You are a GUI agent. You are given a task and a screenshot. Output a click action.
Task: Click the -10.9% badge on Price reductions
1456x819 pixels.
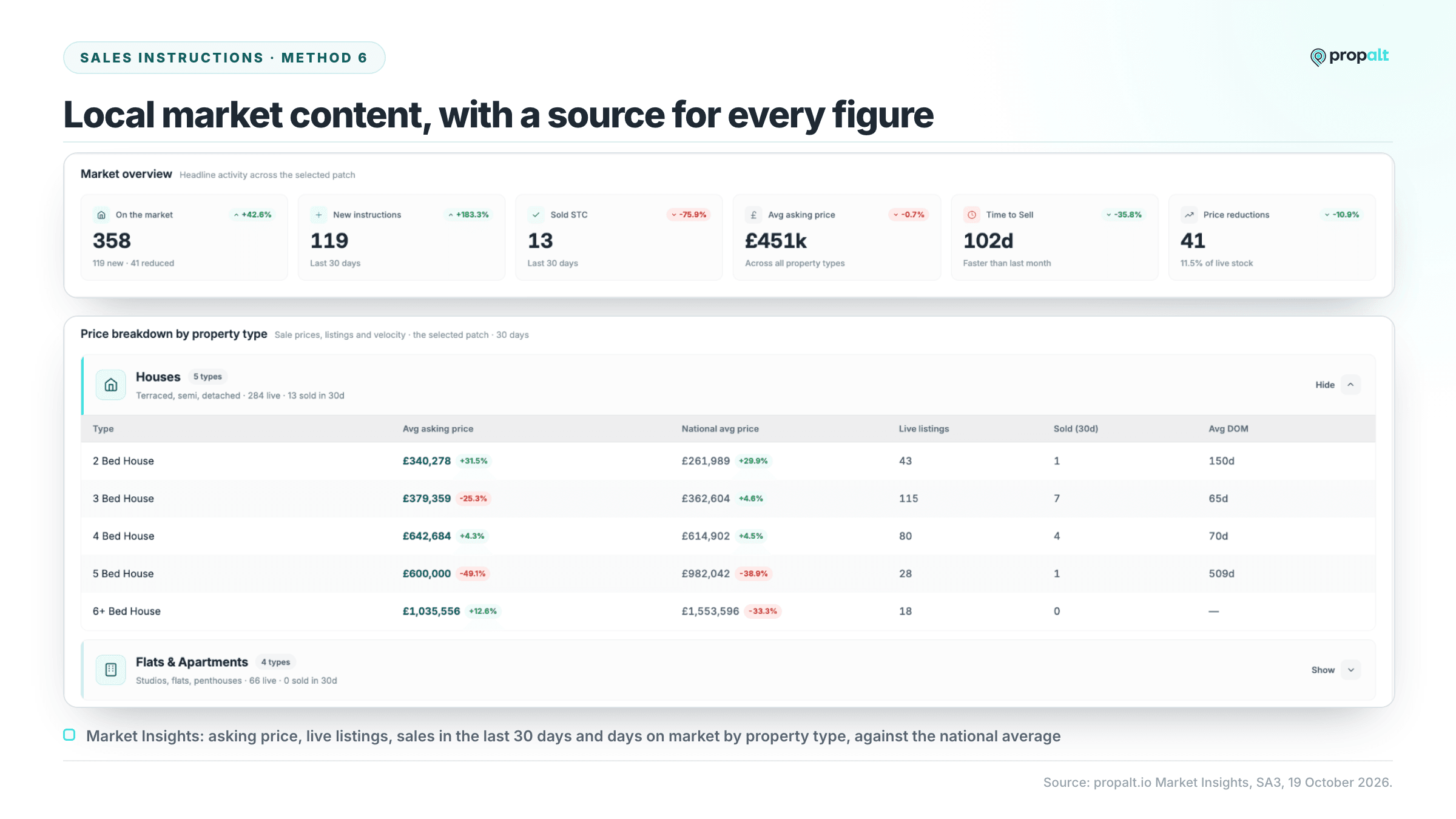point(1342,215)
